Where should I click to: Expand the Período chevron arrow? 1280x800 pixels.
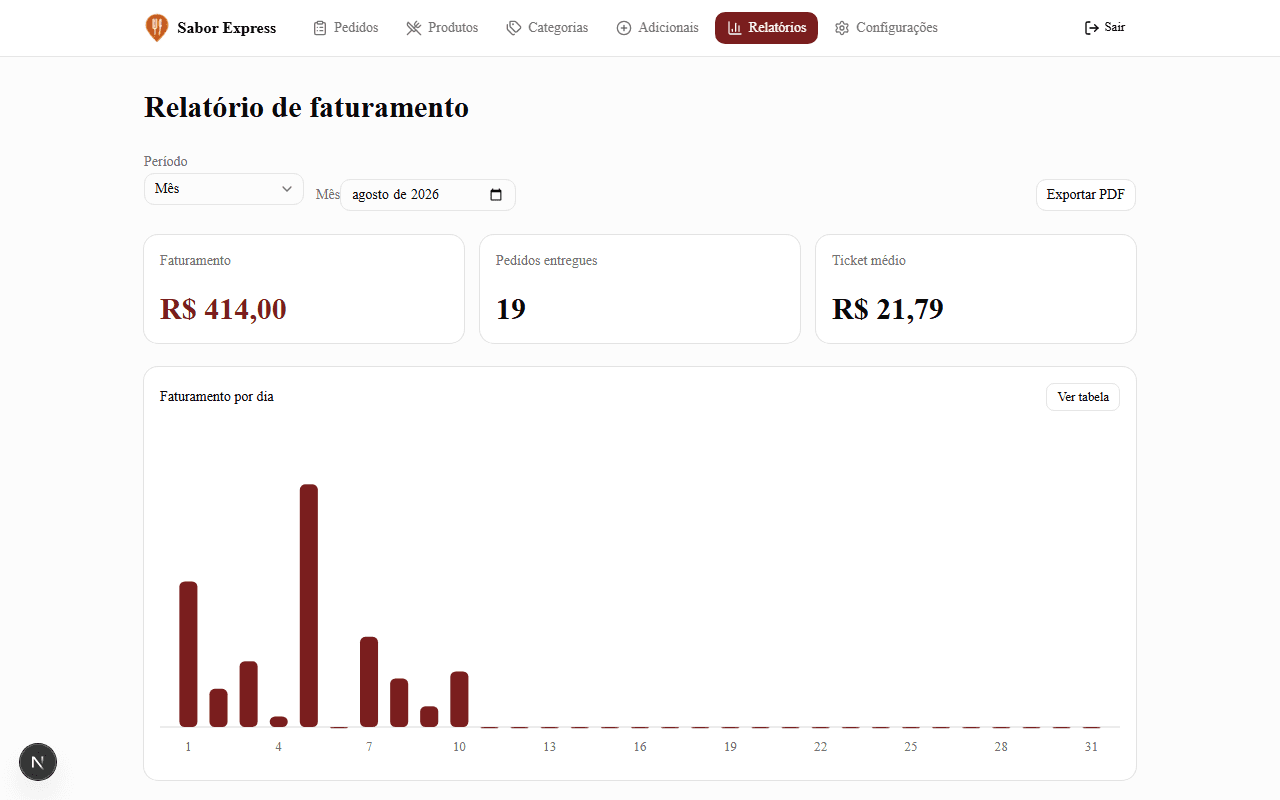click(x=287, y=189)
